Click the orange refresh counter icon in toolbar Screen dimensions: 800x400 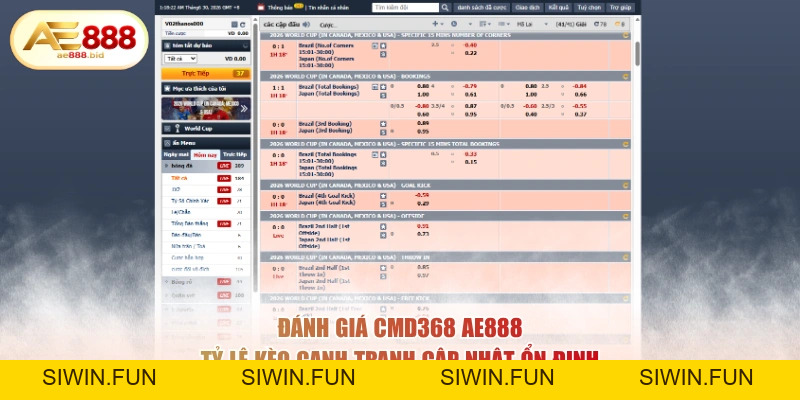[619, 24]
